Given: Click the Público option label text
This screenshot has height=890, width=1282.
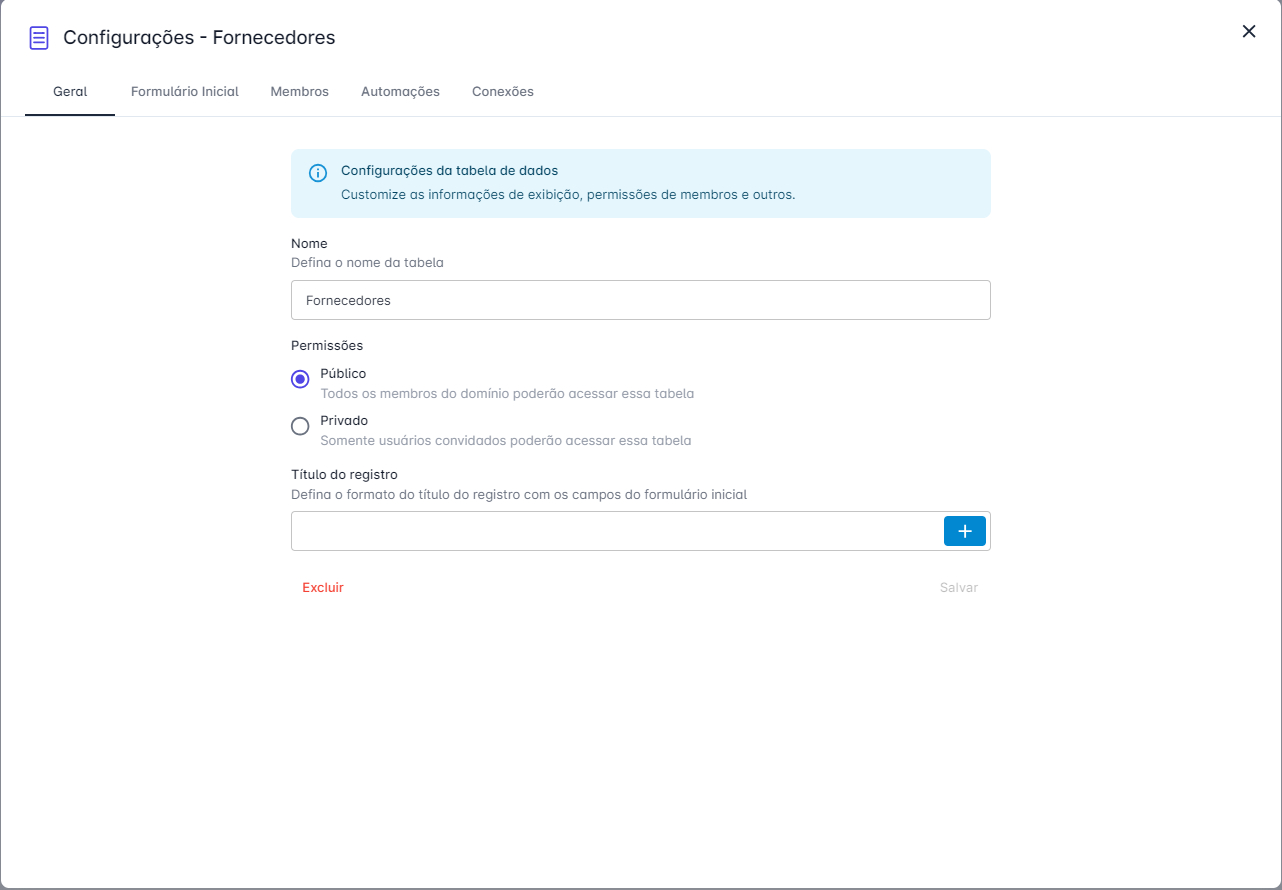Looking at the screenshot, I should 343,374.
